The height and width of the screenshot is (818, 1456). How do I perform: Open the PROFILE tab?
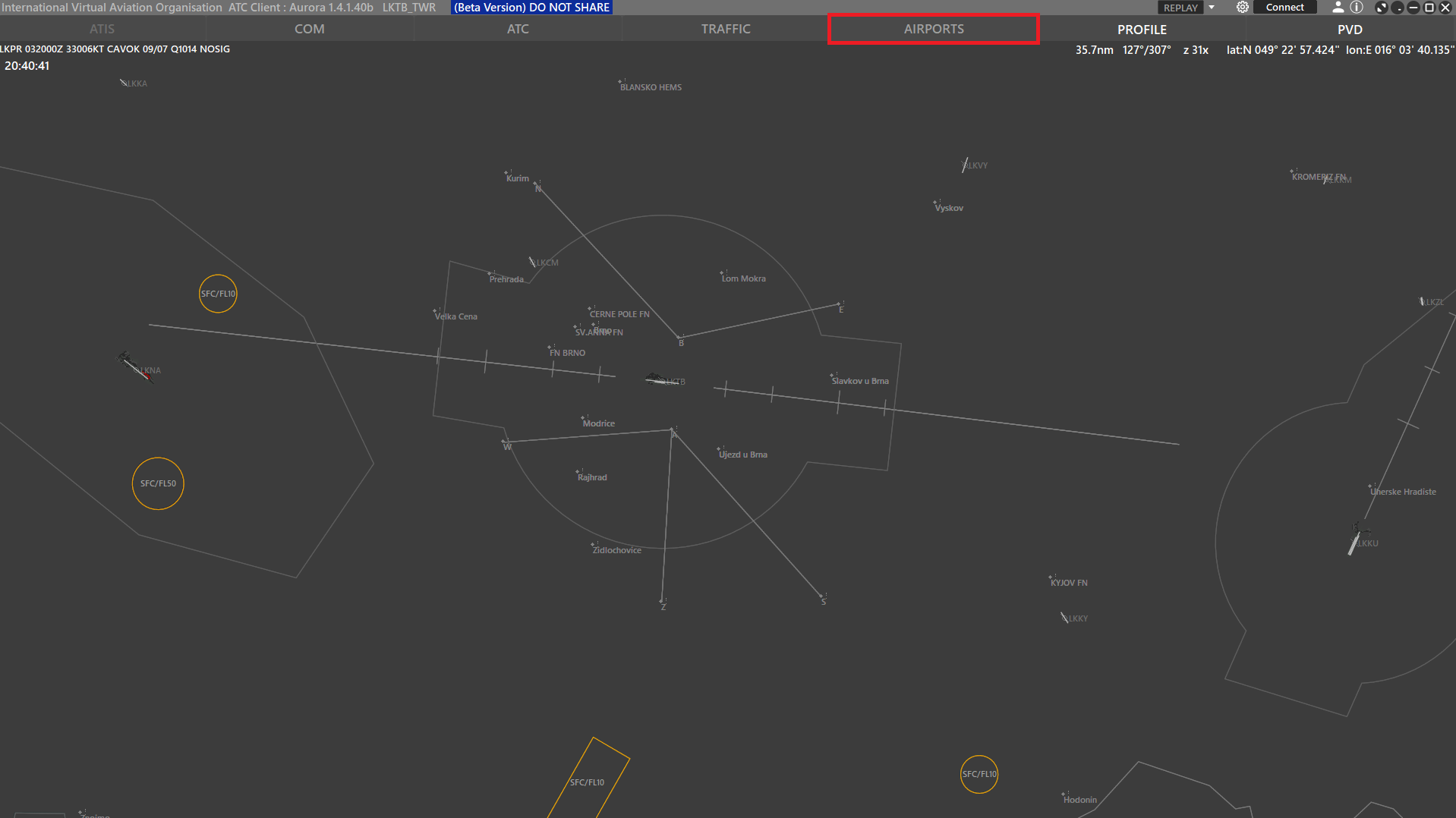click(1142, 30)
